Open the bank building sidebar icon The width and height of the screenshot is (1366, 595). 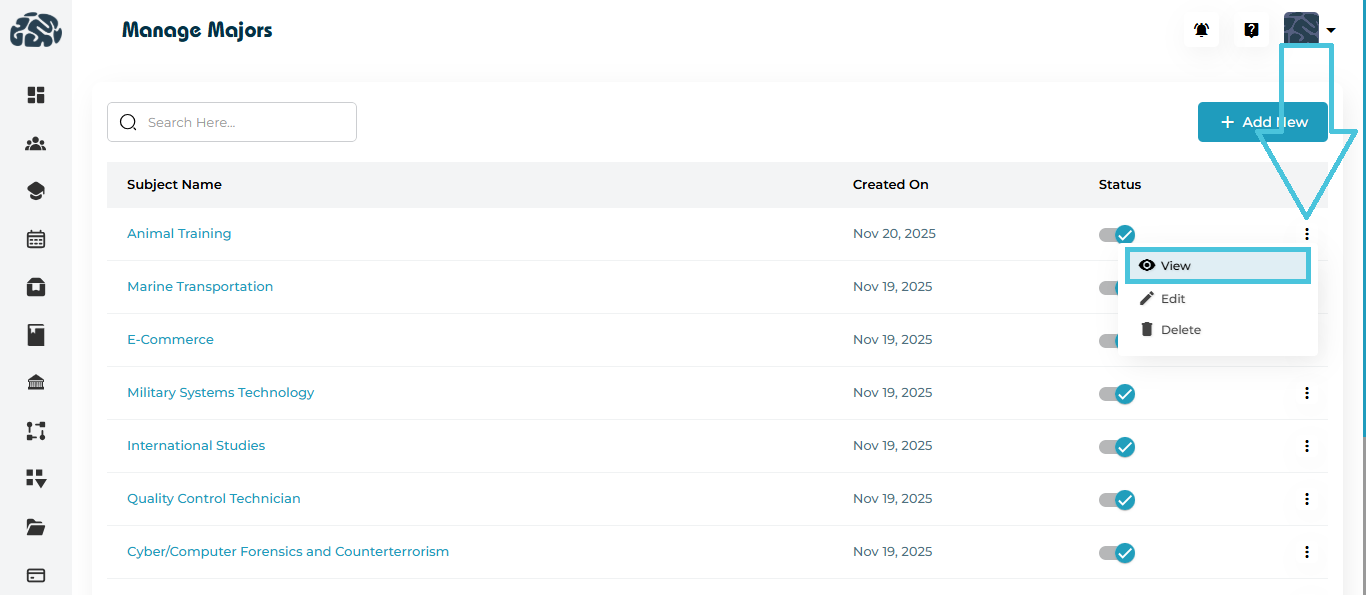[36, 383]
